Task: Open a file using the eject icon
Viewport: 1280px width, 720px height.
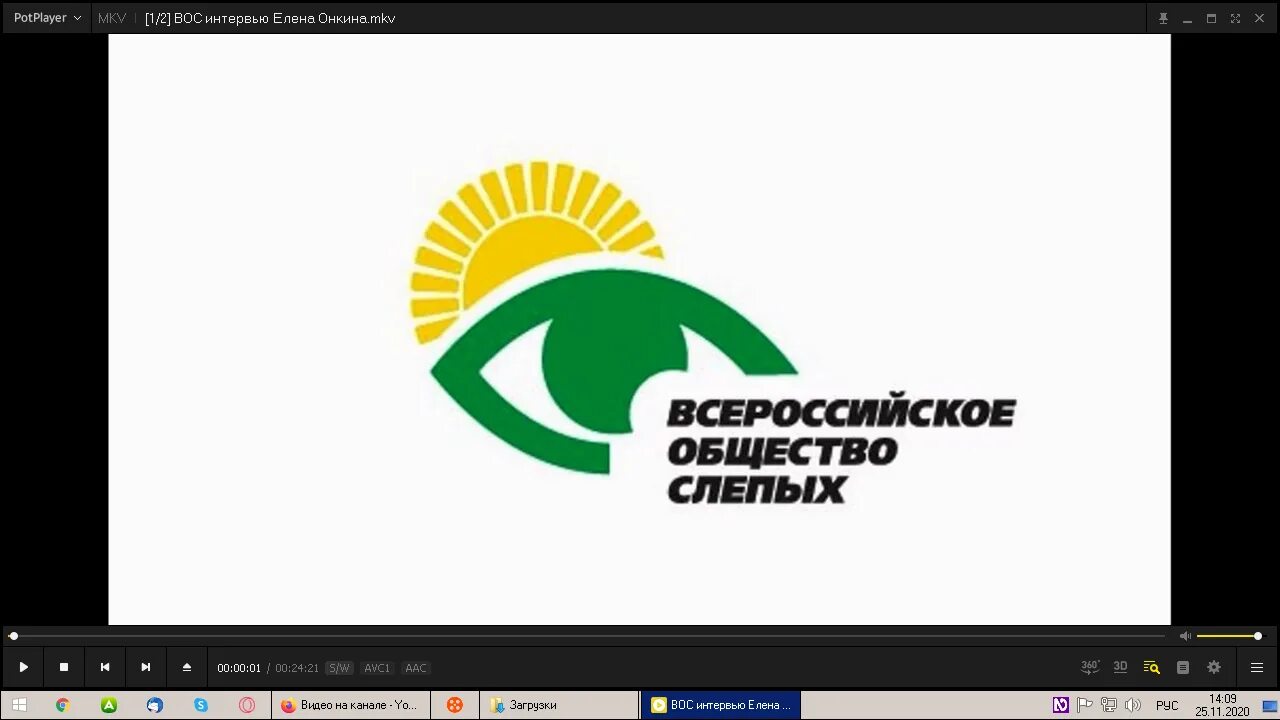Action: [186, 667]
